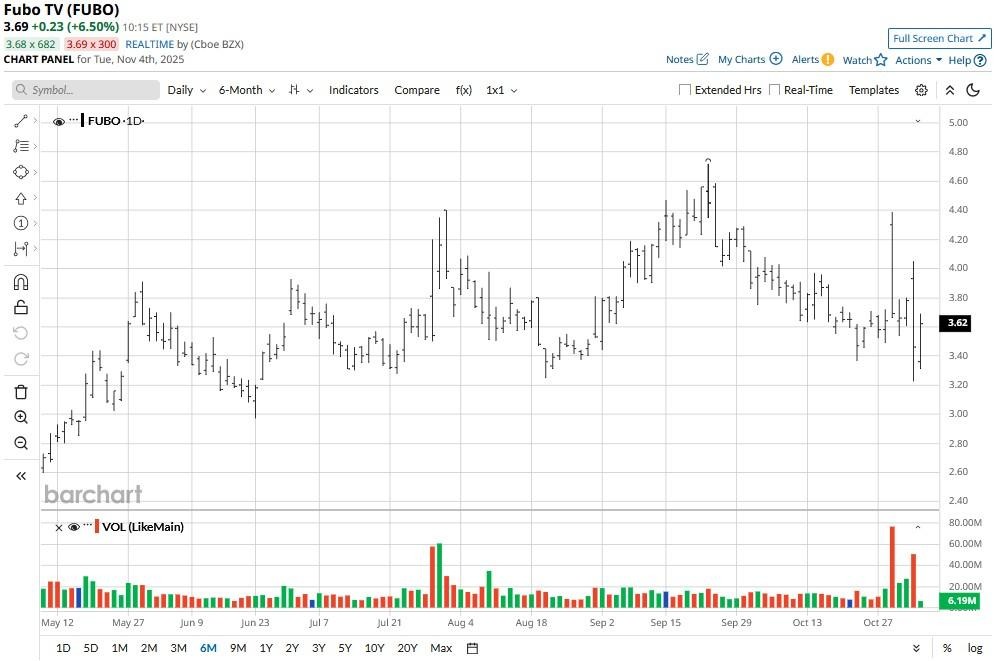This screenshot has width=997, height=661.
Task: Open the Indicators menu
Action: [x=354, y=90]
